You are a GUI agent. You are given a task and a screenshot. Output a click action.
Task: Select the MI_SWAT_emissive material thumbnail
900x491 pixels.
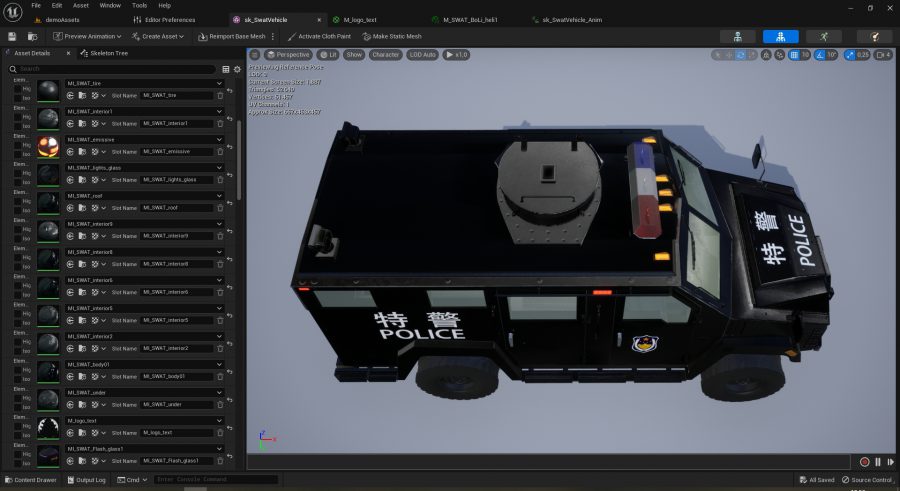click(x=48, y=146)
